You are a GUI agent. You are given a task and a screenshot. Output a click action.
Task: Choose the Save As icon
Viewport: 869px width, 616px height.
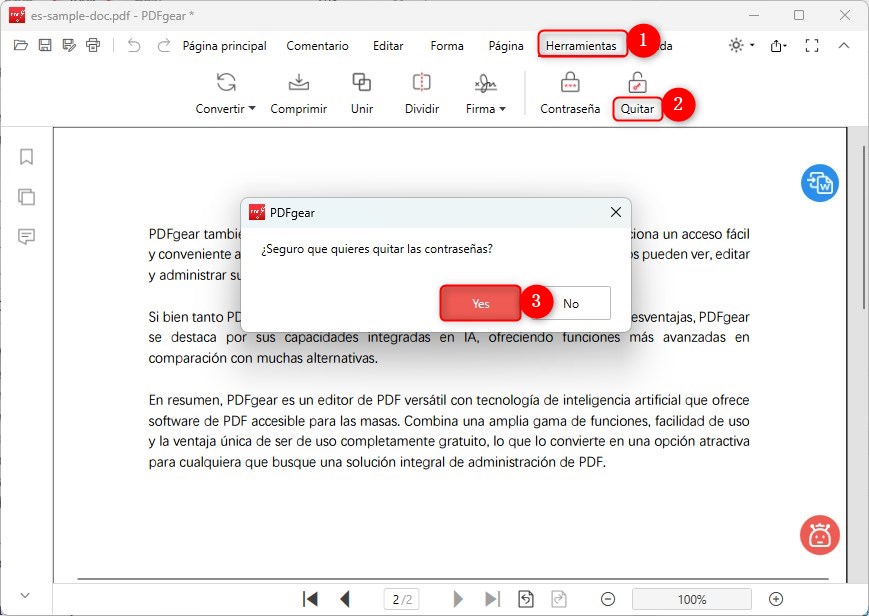pyautogui.click(x=69, y=45)
